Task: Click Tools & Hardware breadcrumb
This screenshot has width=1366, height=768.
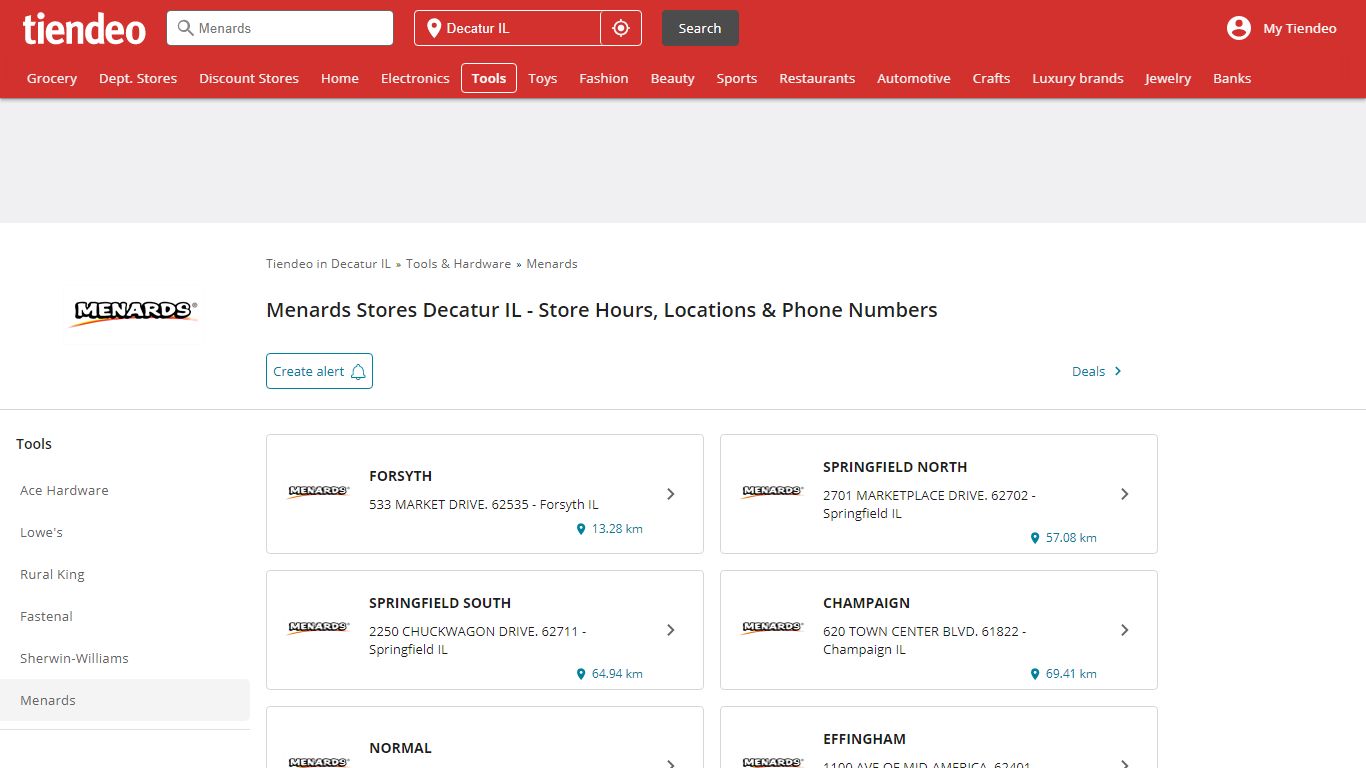Action: [458, 264]
